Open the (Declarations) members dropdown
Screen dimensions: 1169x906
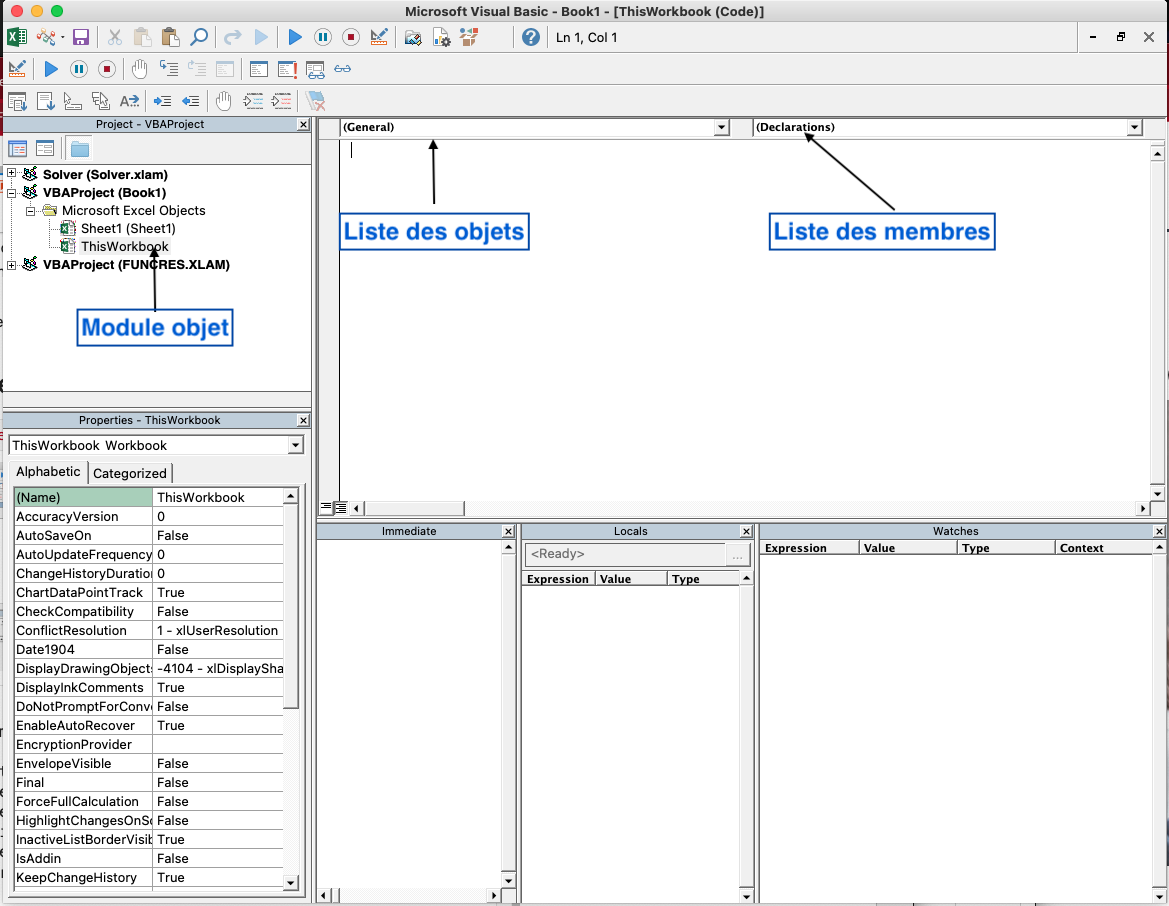point(1133,128)
